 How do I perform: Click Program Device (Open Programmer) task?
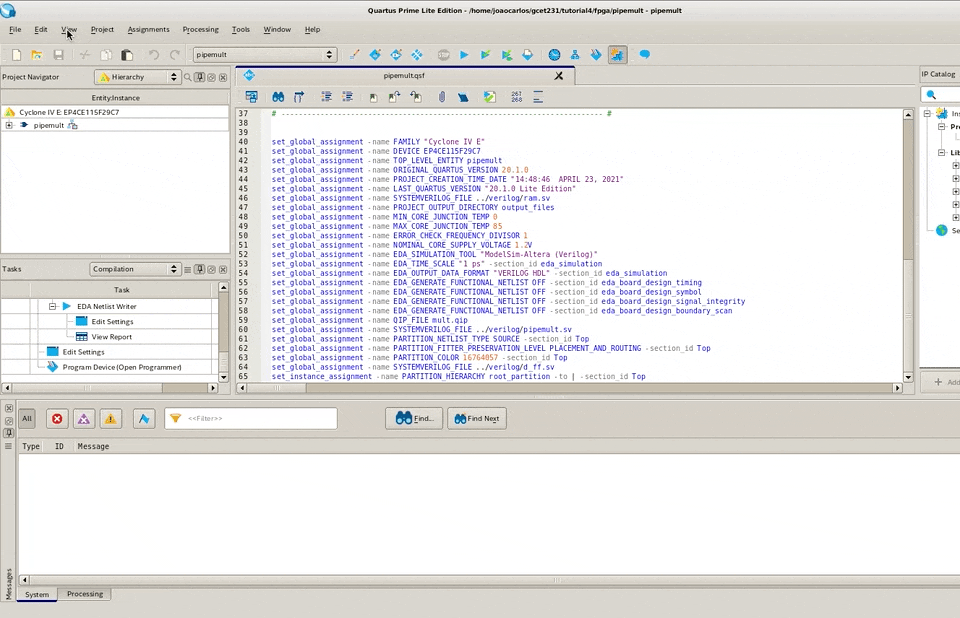point(122,367)
